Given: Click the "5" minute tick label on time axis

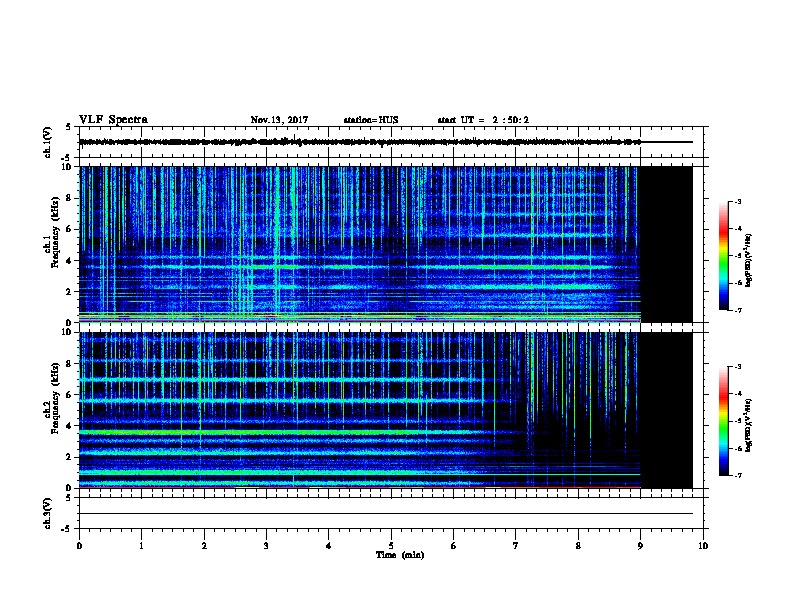Looking at the screenshot, I should click(x=391, y=546).
